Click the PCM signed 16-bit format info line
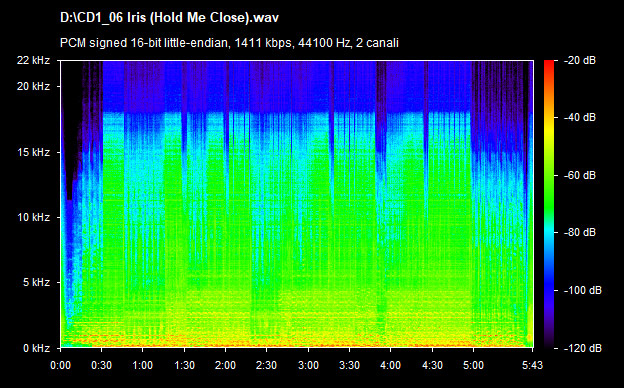This screenshot has width=624, height=388. [x=229, y=43]
